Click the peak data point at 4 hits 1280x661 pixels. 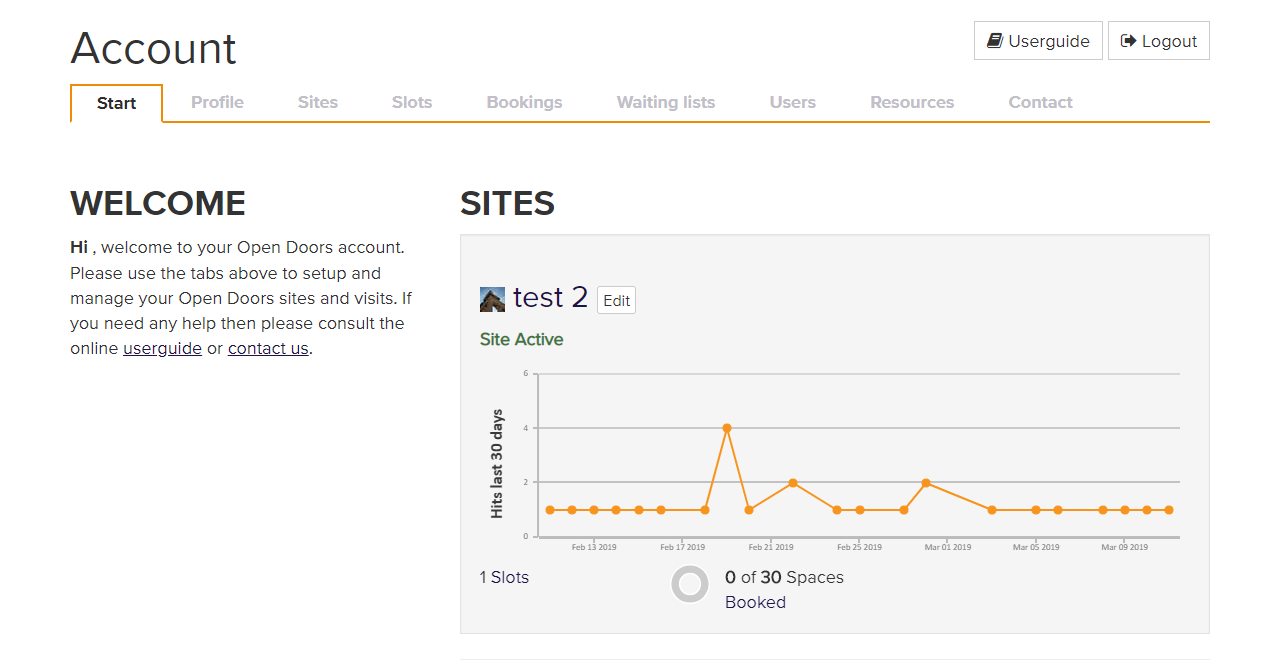pos(727,428)
